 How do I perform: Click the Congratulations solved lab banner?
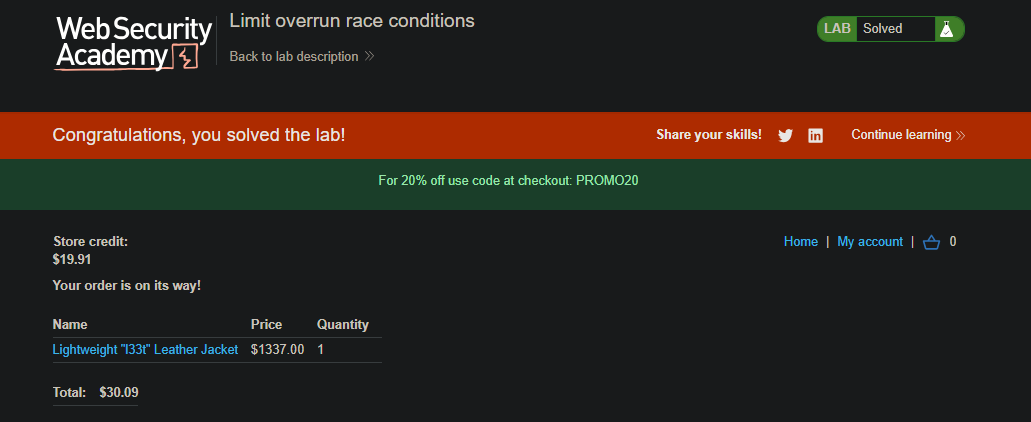[516, 135]
